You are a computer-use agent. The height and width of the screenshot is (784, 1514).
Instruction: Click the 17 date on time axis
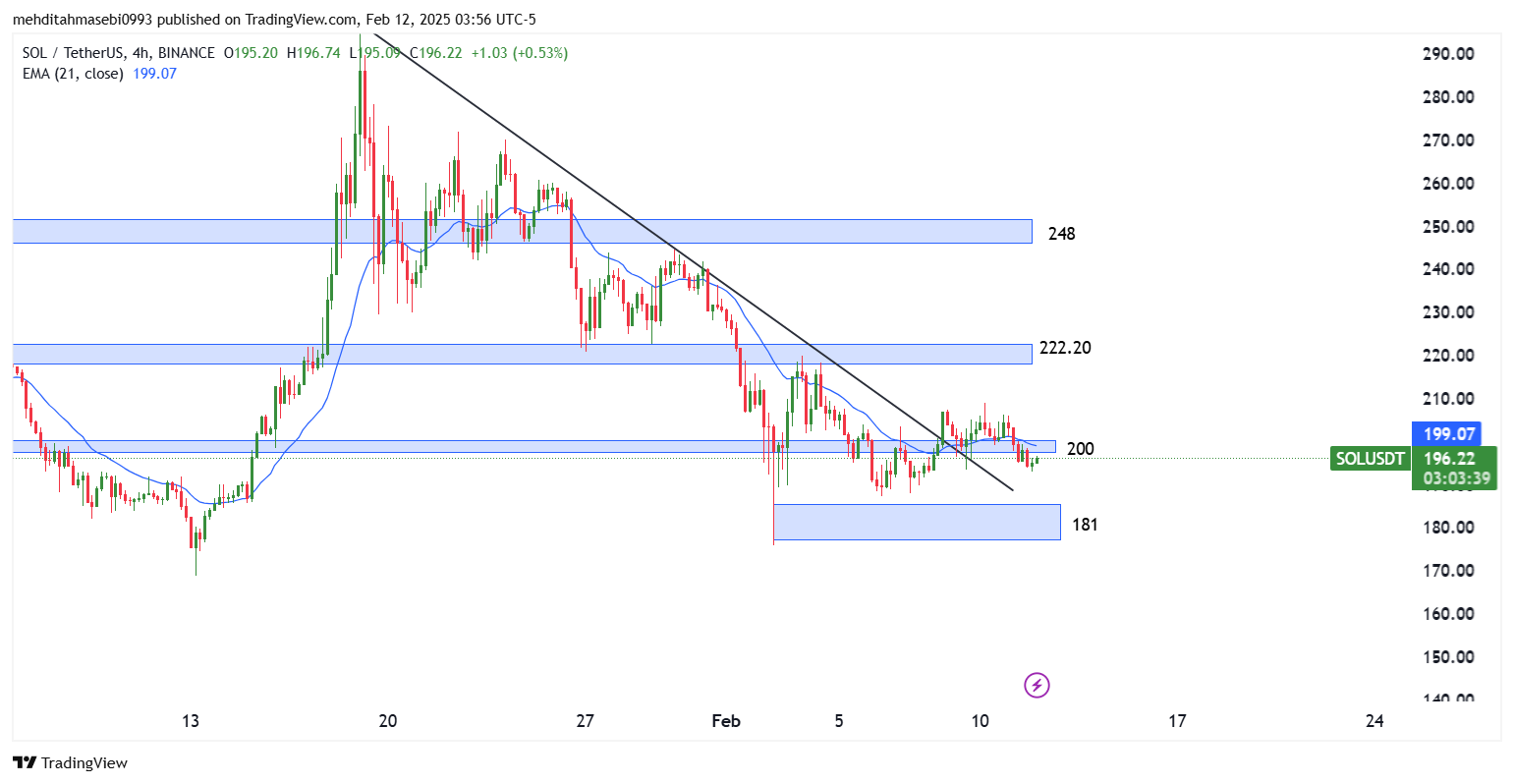coord(1177,721)
